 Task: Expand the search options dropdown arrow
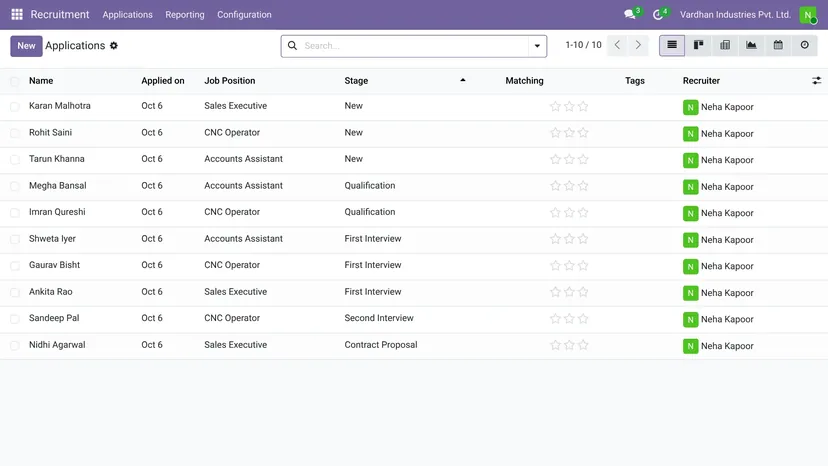pyautogui.click(x=537, y=46)
